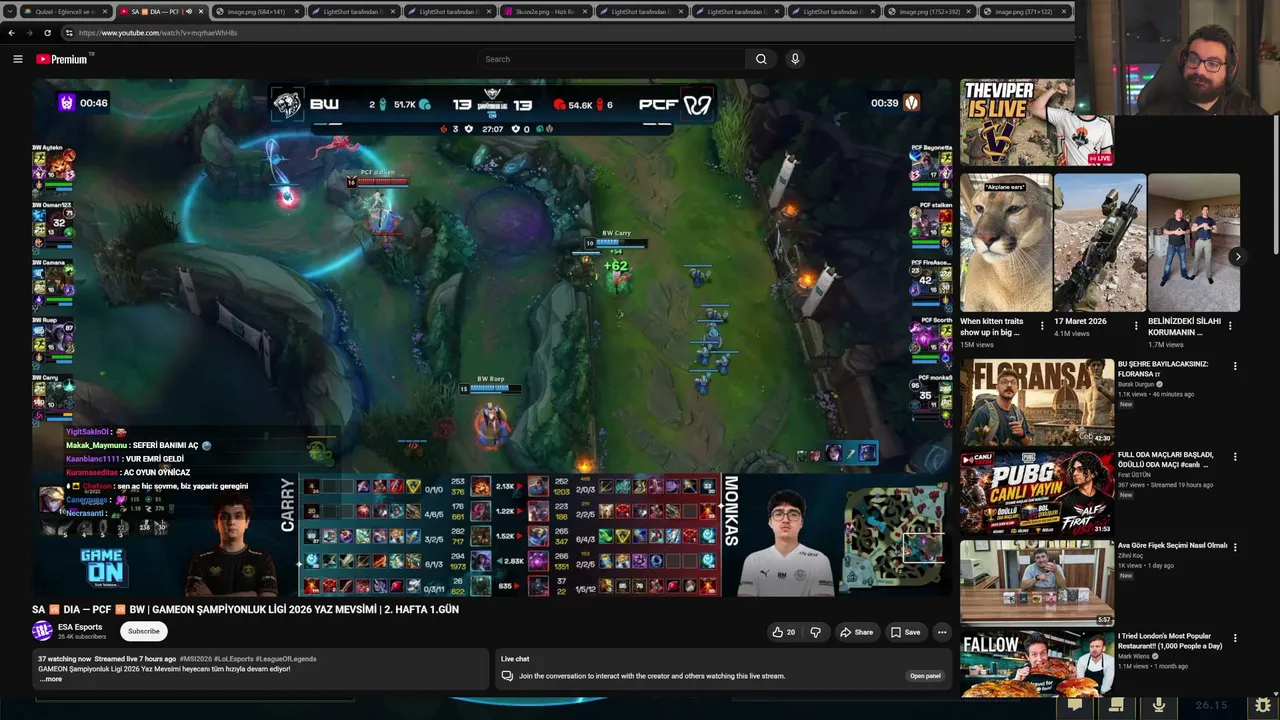The width and height of the screenshot is (1280, 720).
Task: Click into the YouTube search field
Action: click(x=612, y=59)
